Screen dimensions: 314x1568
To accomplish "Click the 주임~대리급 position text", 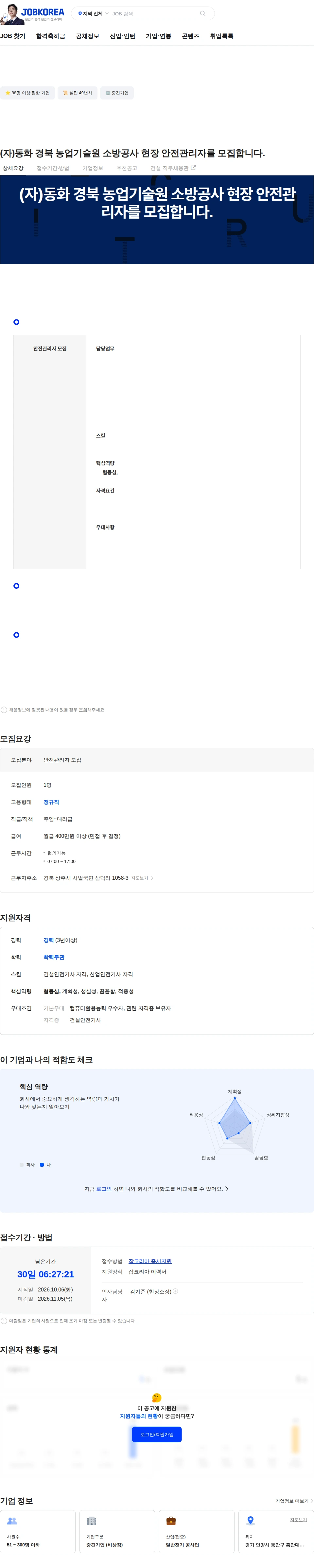I will [58, 819].
